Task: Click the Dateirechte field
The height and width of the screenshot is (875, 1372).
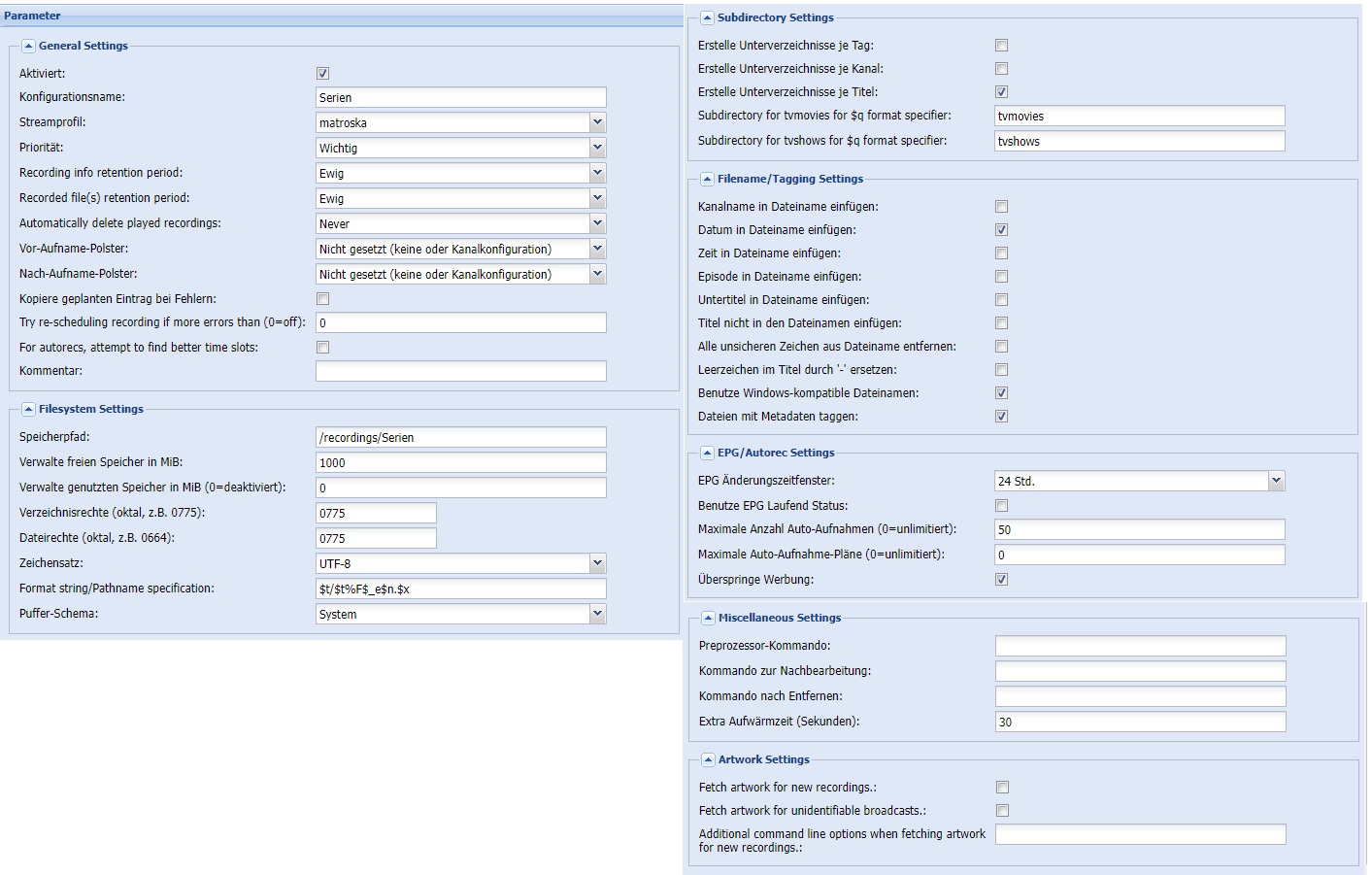Action: pyautogui.click(x=376, y=538)
